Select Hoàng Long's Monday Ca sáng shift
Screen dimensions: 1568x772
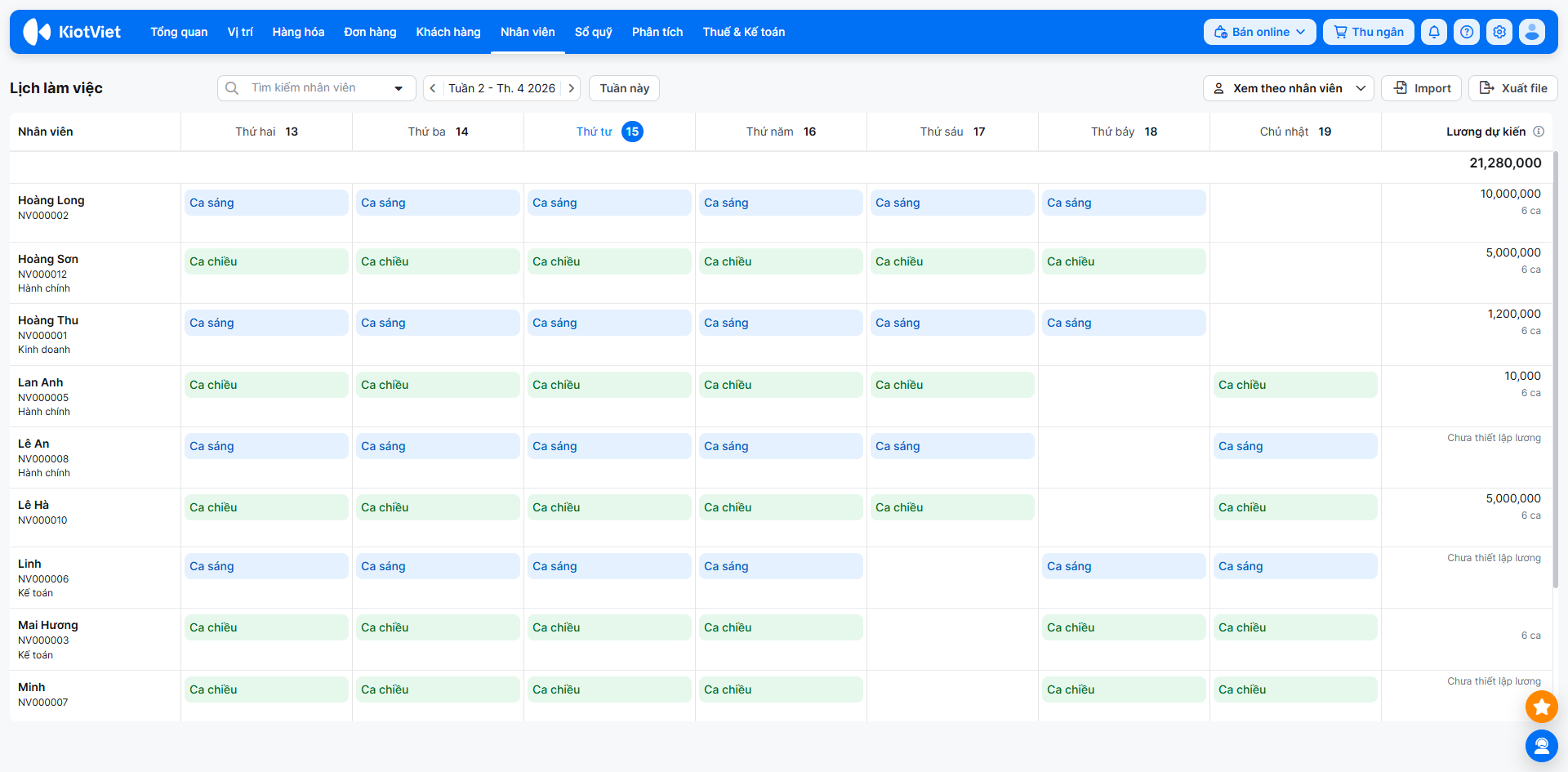click(x=266, y=203)
